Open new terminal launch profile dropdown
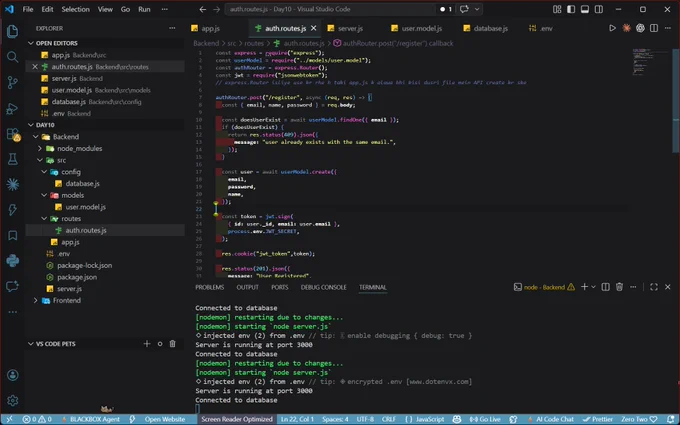The width and height of the screenshot is (680, 425). 593,287
